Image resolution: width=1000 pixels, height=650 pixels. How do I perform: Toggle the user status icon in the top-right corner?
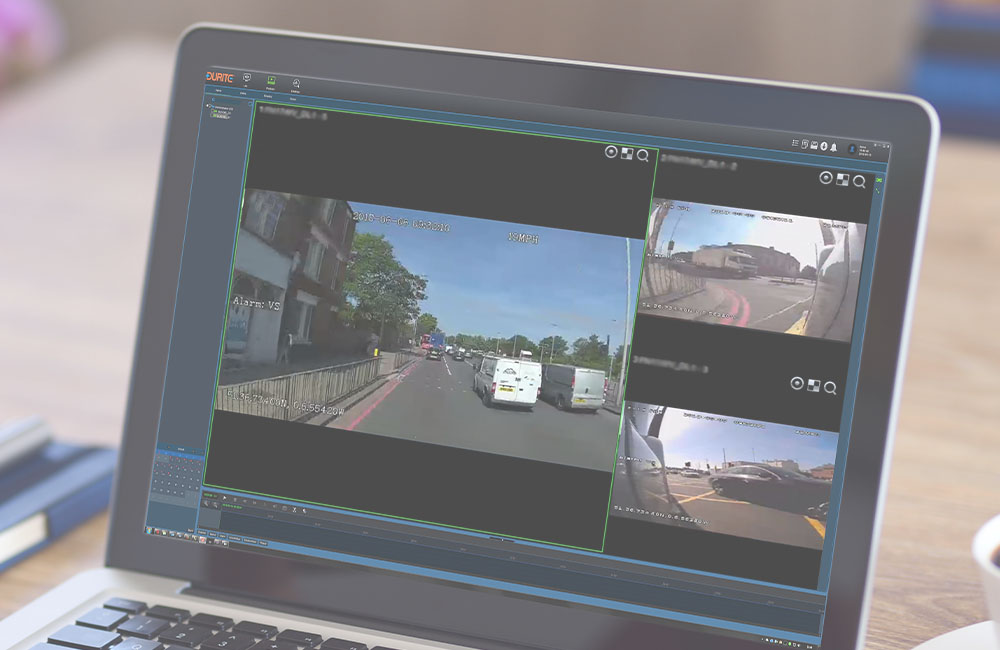tap(852, 148)
